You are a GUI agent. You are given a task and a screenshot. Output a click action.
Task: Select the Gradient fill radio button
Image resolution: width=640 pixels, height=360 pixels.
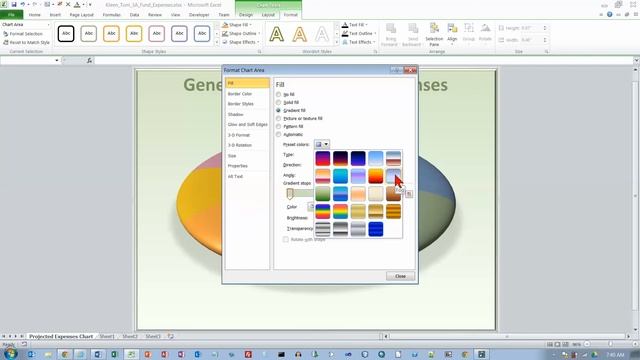279,110
